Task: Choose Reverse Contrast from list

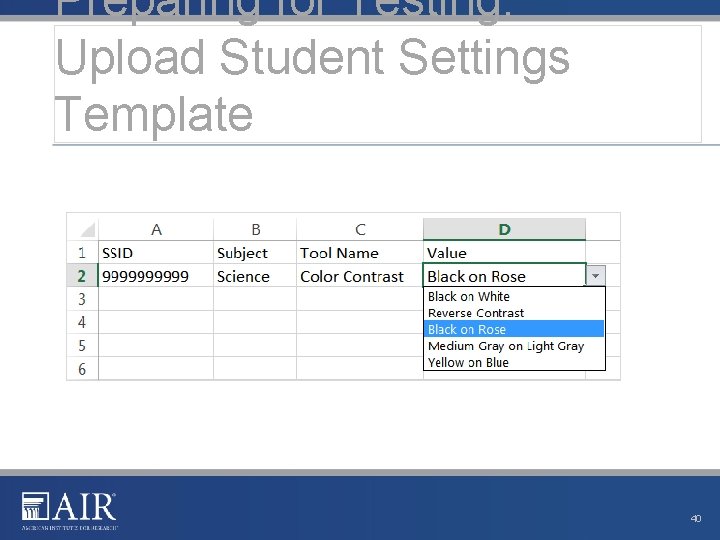Action: click(x=514, y=313)
